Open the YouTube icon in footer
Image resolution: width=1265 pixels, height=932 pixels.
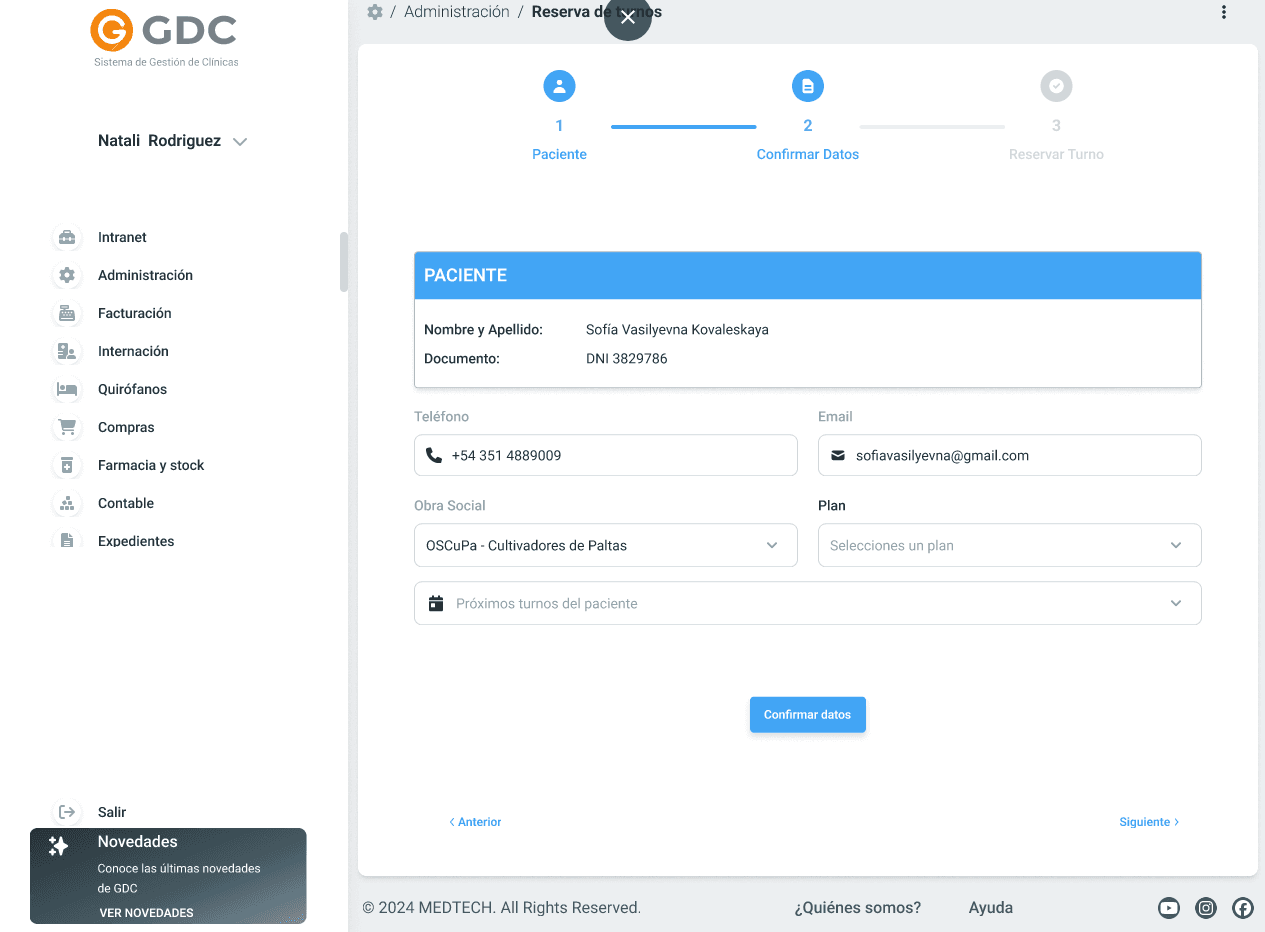[x=1168, y=908]
